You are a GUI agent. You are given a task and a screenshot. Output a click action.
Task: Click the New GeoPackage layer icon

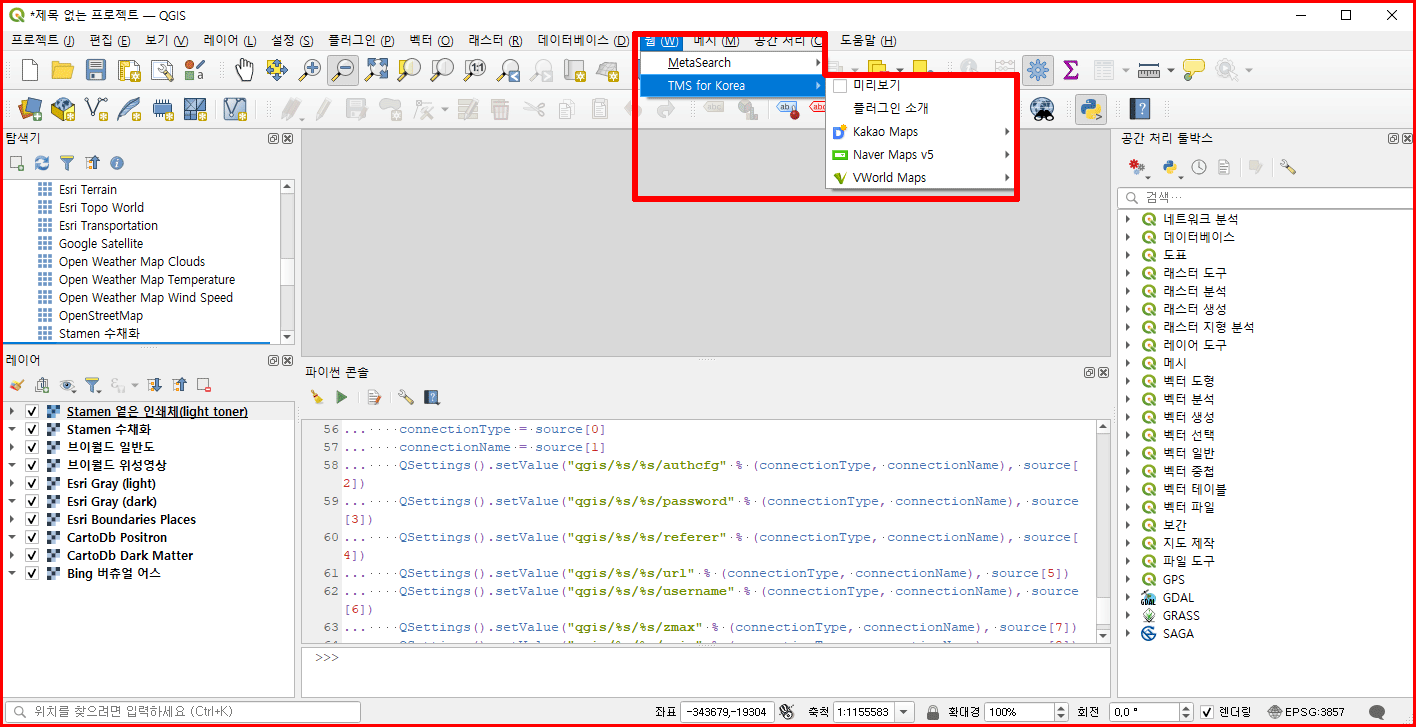63,108
